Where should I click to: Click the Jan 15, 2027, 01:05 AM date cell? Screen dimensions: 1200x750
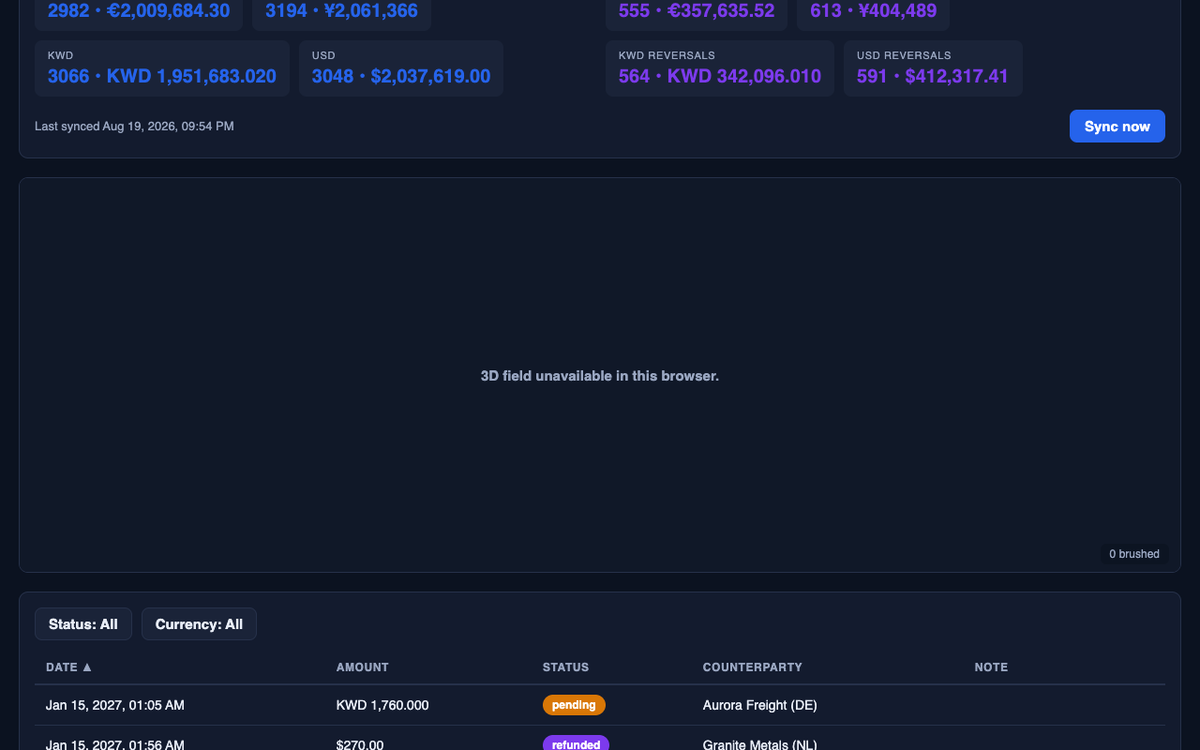pyautogui.click(x=115, y=705)
